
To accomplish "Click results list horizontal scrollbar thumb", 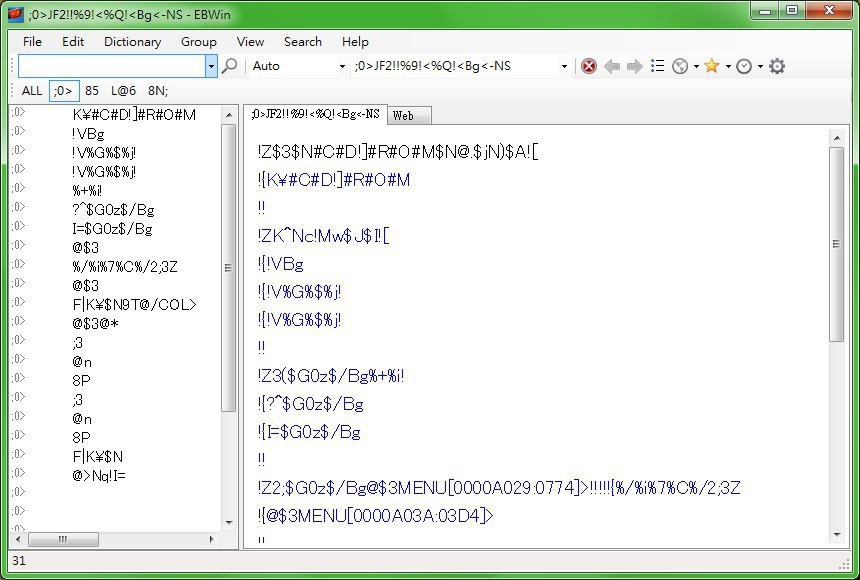I will point(63,539).
